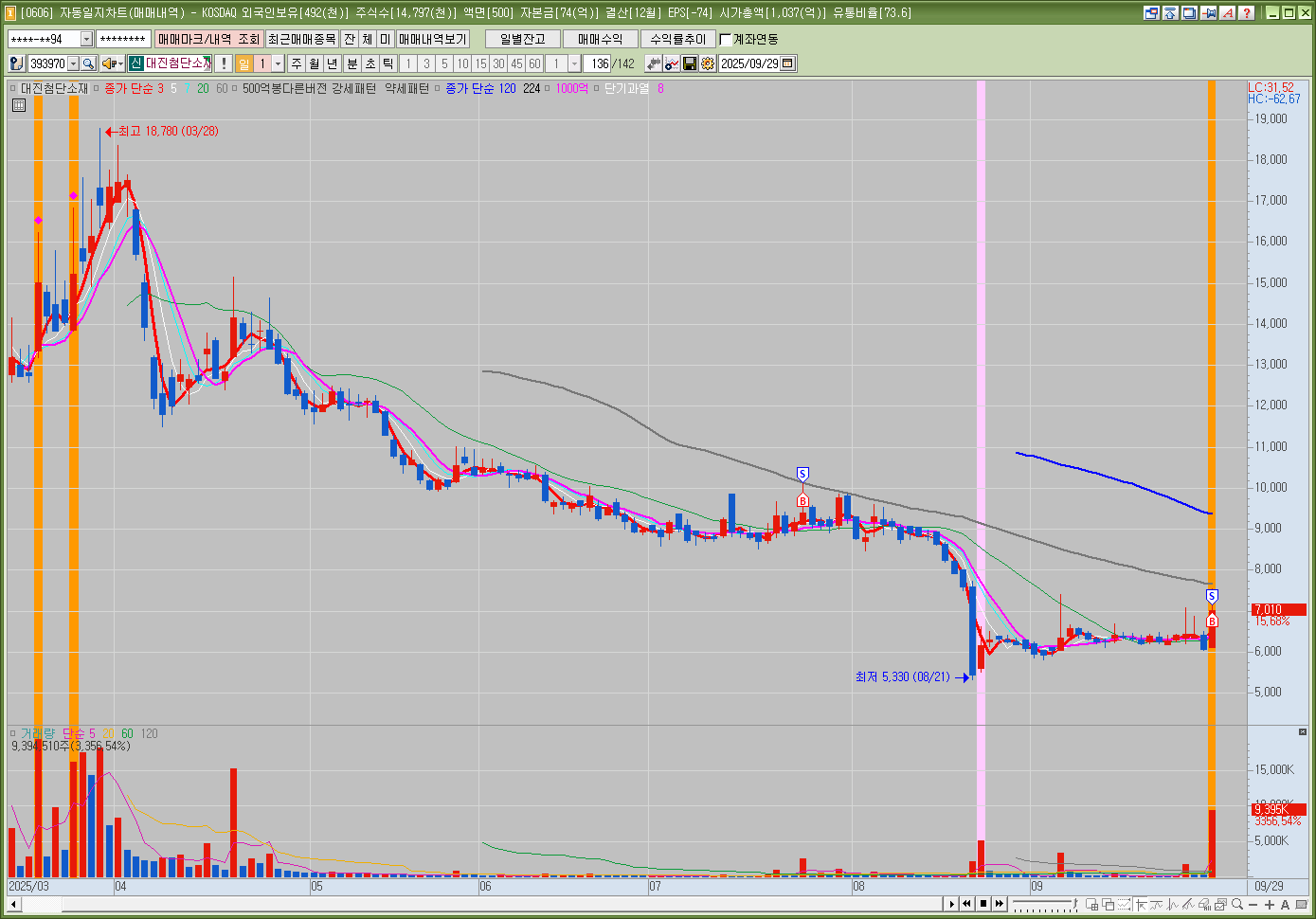1316x919 pixels.
Task: Select the 틱 tick period button
Action: [388, 63]
